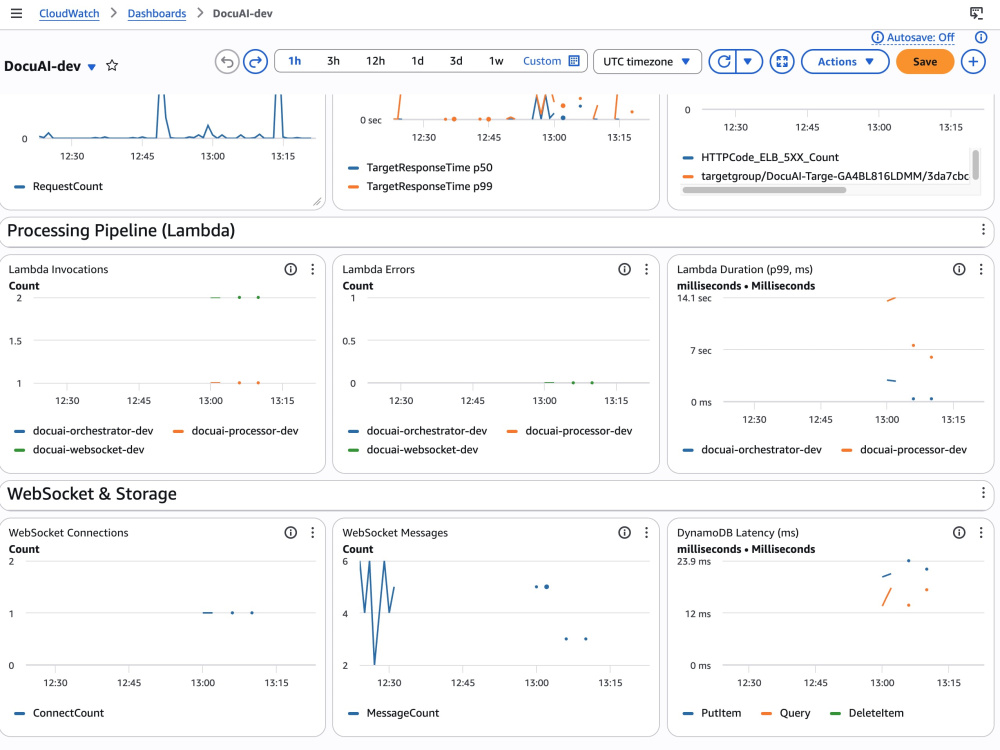Select the 3d time range
Screen dimensions: 1000x750
click(x=456, y=61)
